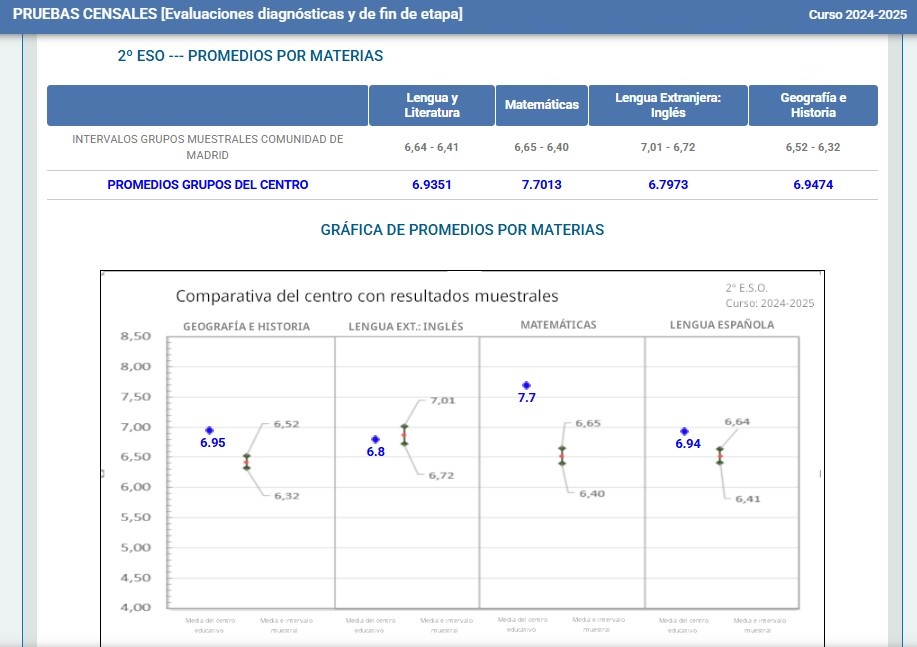The image size is (917, 647).
Task: Click the Geografía e Historia interval bar
Action: (246, 461)
